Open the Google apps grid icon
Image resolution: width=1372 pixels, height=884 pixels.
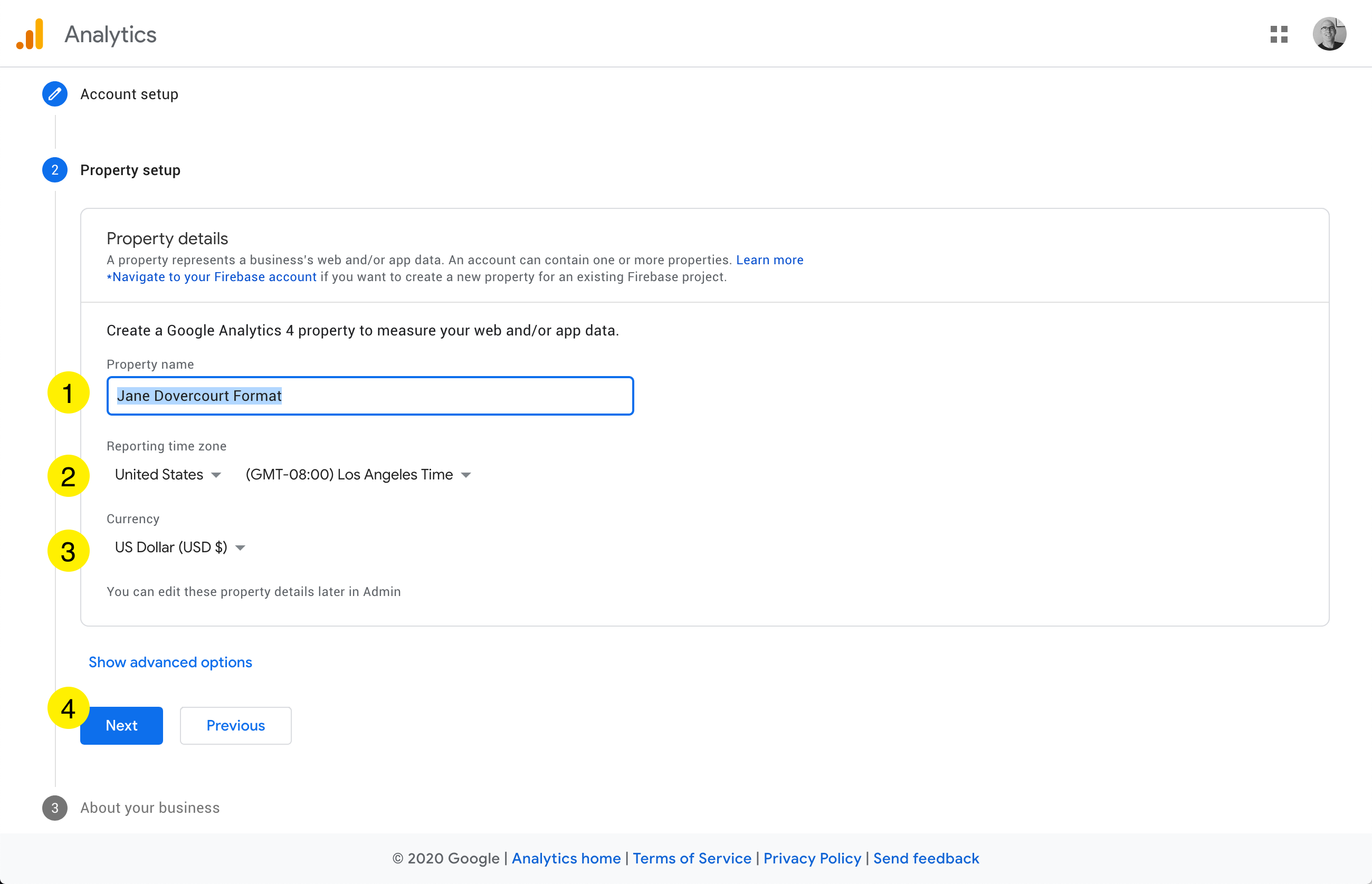pos(1279,34)
